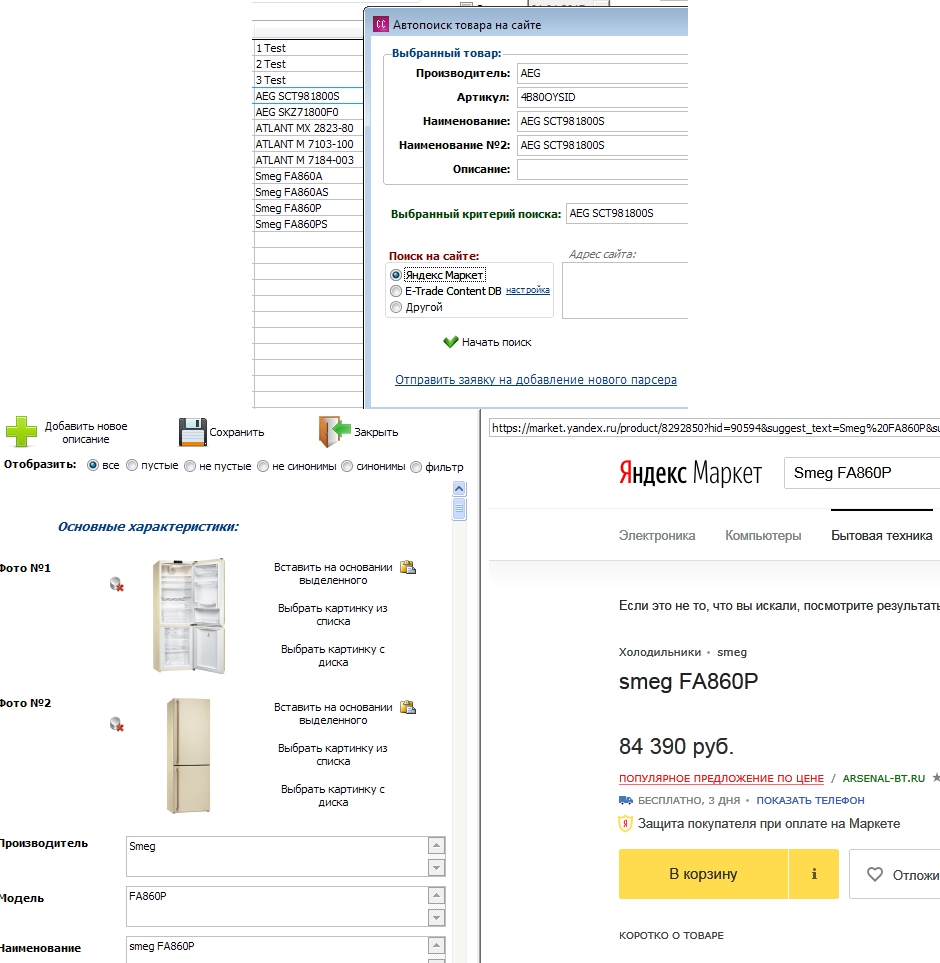Select '2 Test' list row

pos(308,64)
